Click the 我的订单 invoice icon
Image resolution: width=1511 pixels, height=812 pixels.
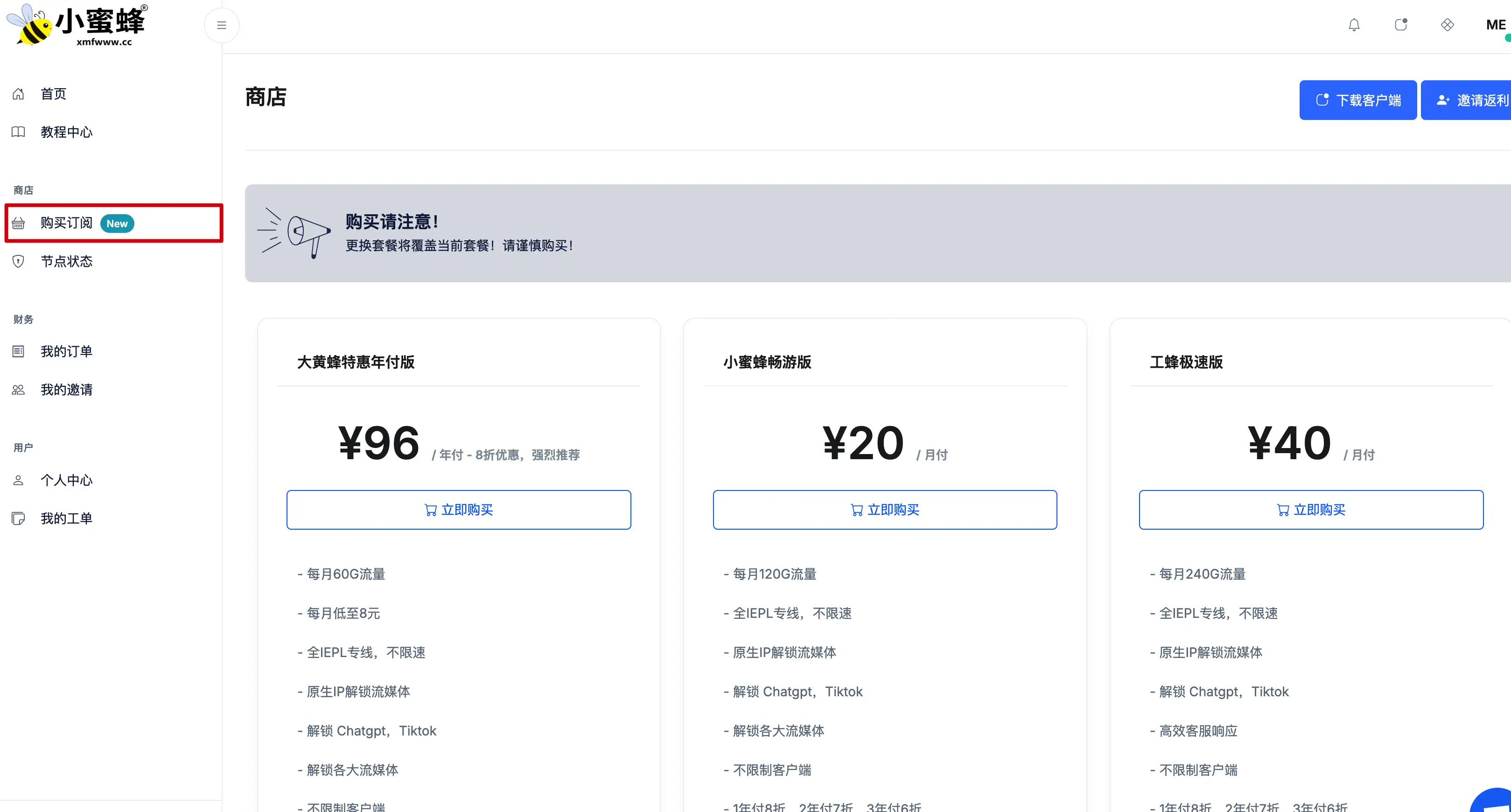18,351
